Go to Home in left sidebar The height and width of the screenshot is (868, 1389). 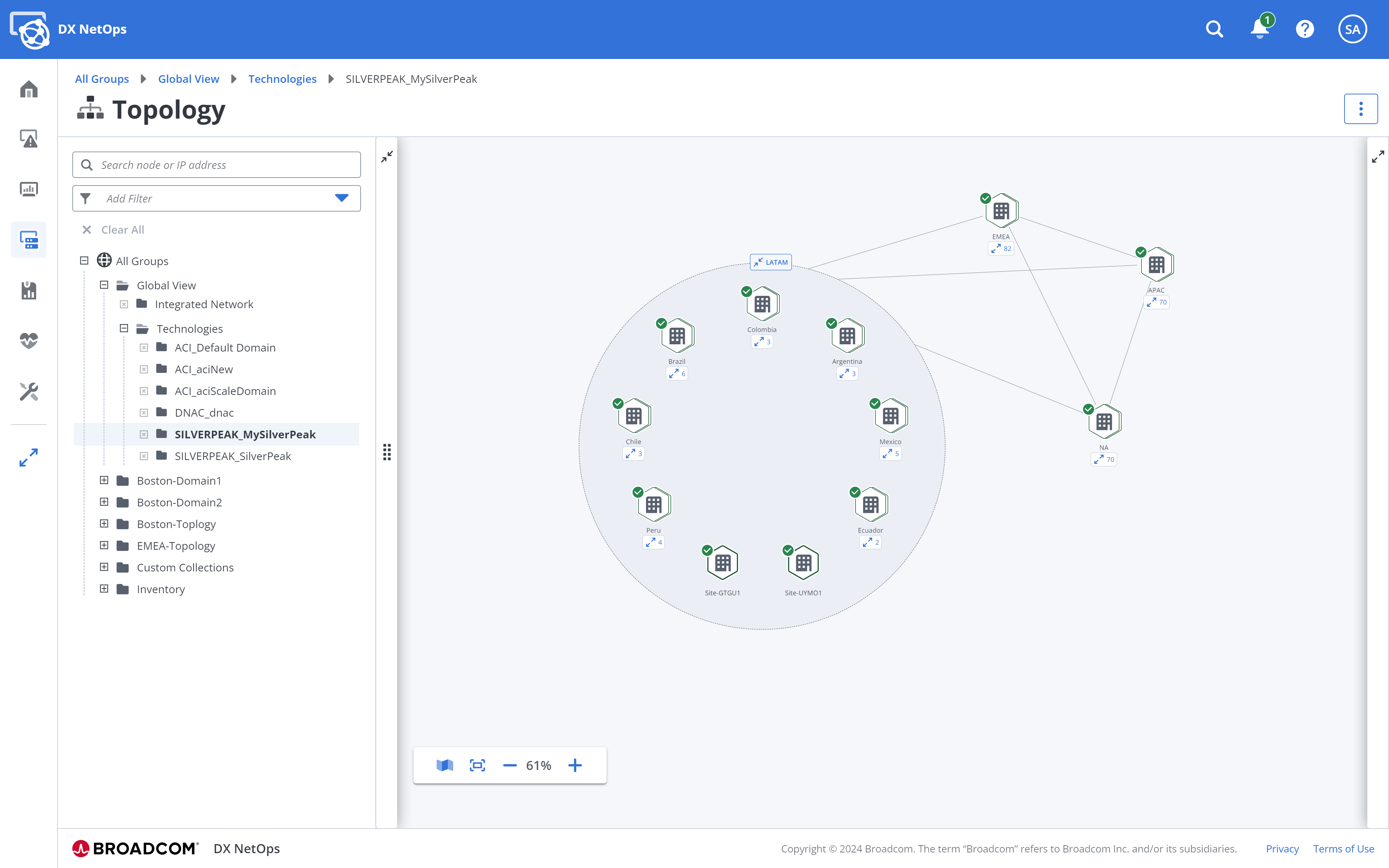click(x=29, y=89)
